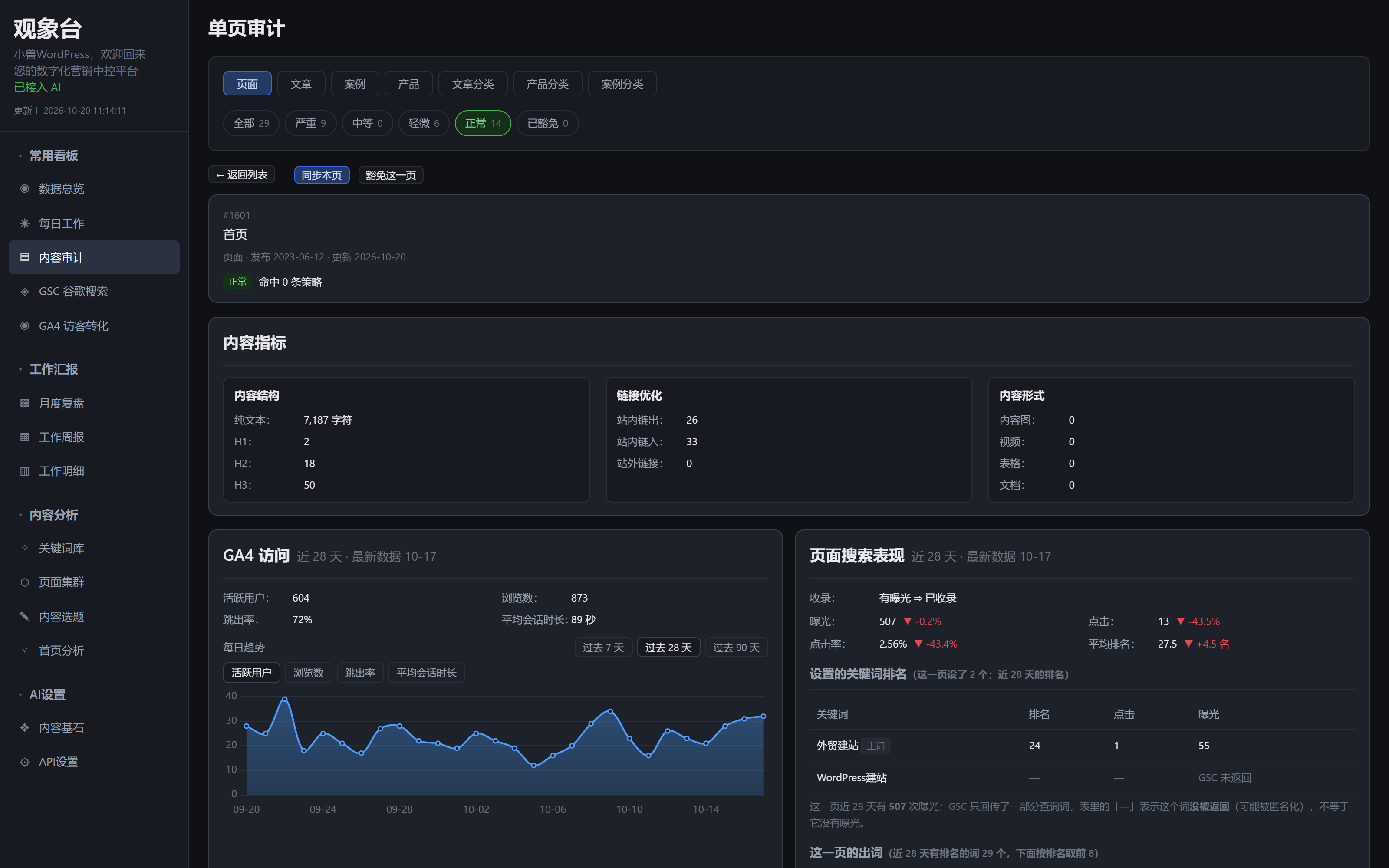Screen dimensions: 1389x868
Task: Click the 页面集群 hexagon icon
Action: pyautogui.click(x=25, y=582)
